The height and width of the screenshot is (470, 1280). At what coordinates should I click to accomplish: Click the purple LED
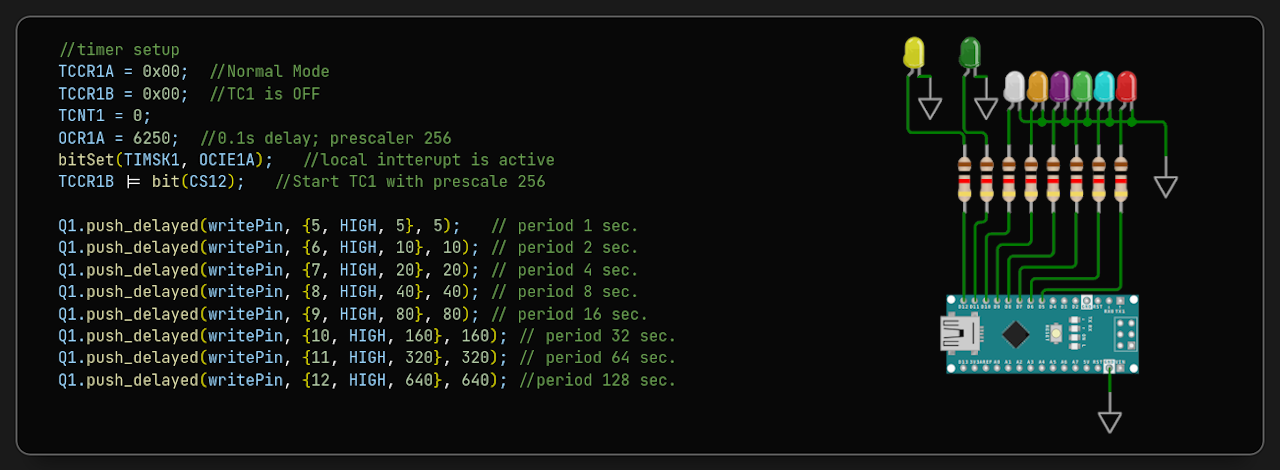(1060, 87)
